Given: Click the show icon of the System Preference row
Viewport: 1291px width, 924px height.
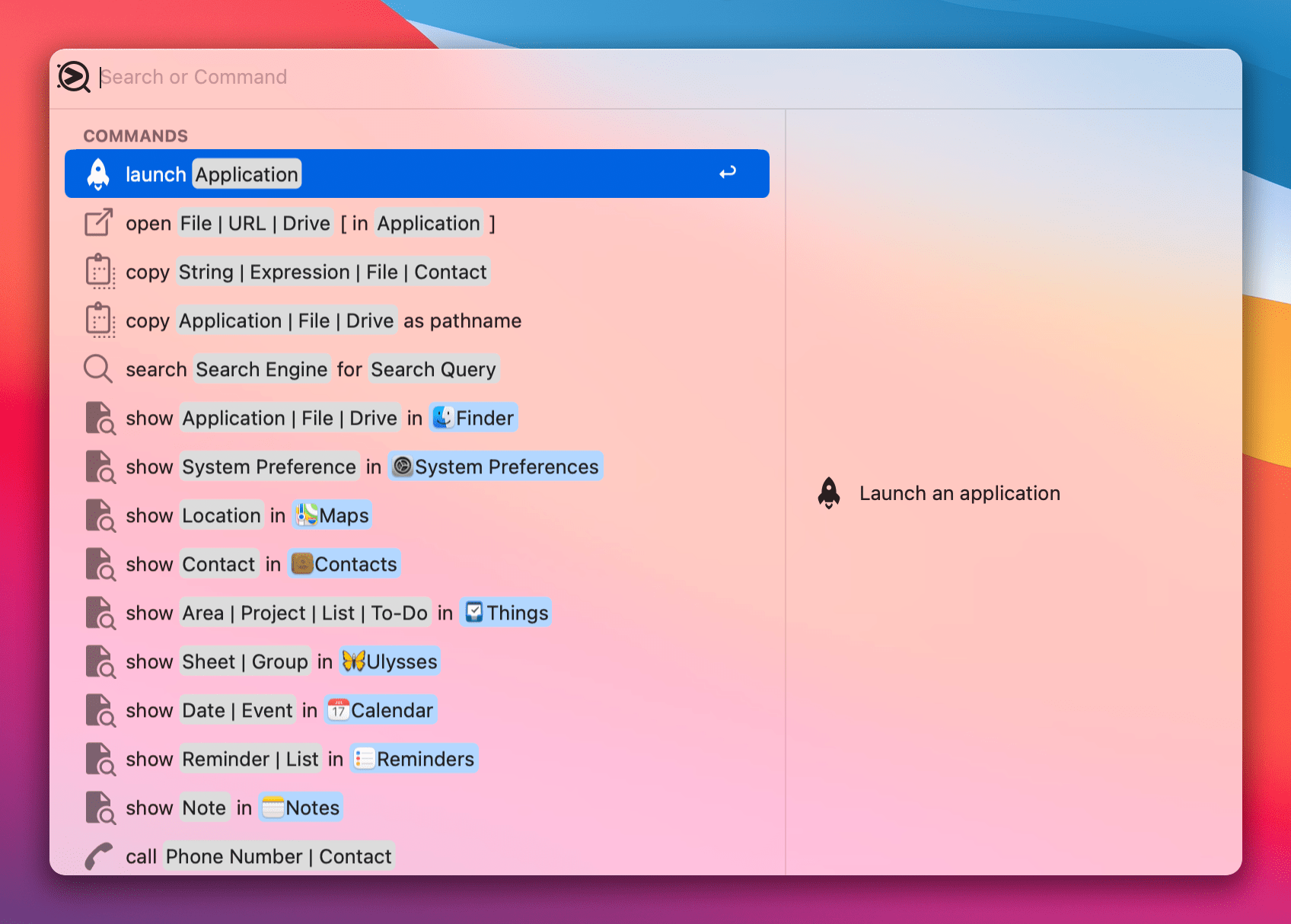Looking at the screenshot, I should tap(100, 467).
